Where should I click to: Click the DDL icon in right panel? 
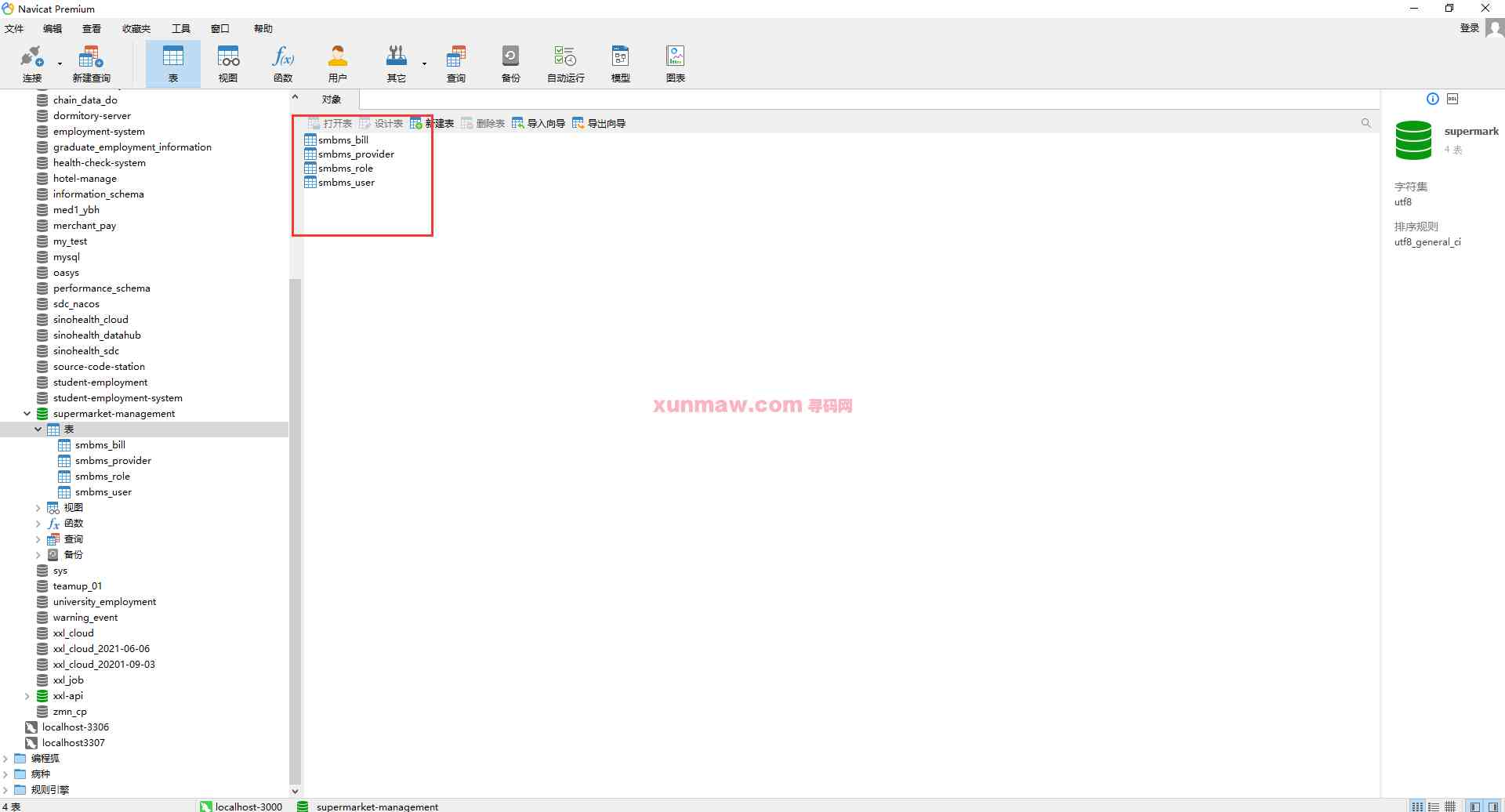click(1452, 99)
